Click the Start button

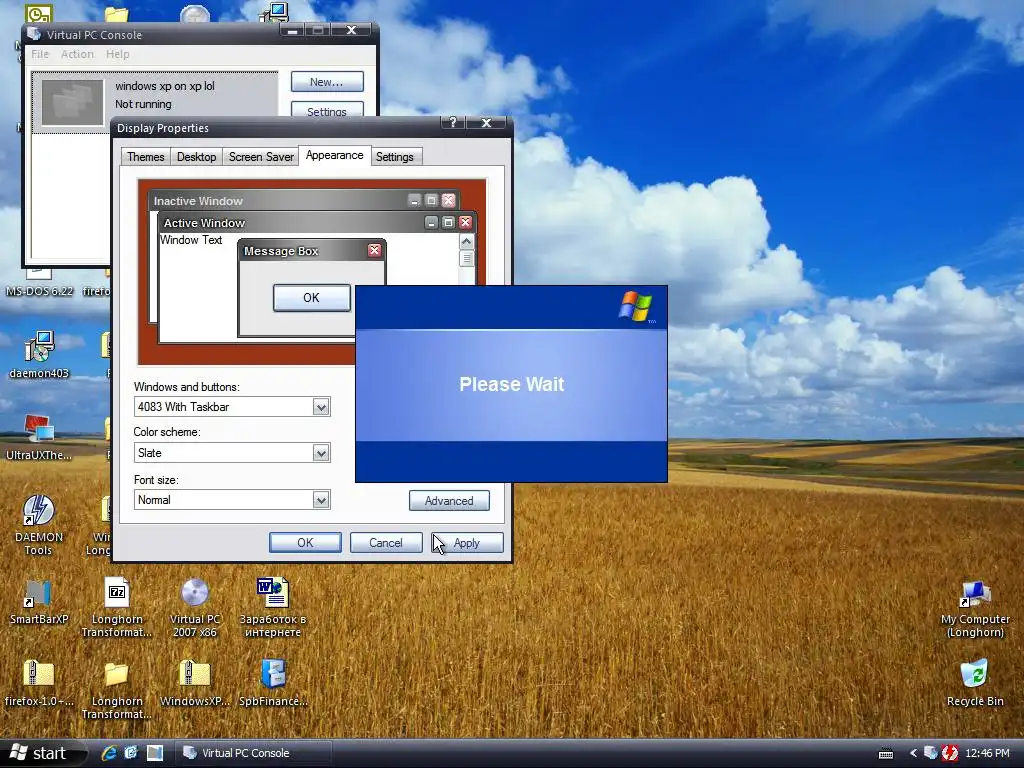tap(40, 754)
